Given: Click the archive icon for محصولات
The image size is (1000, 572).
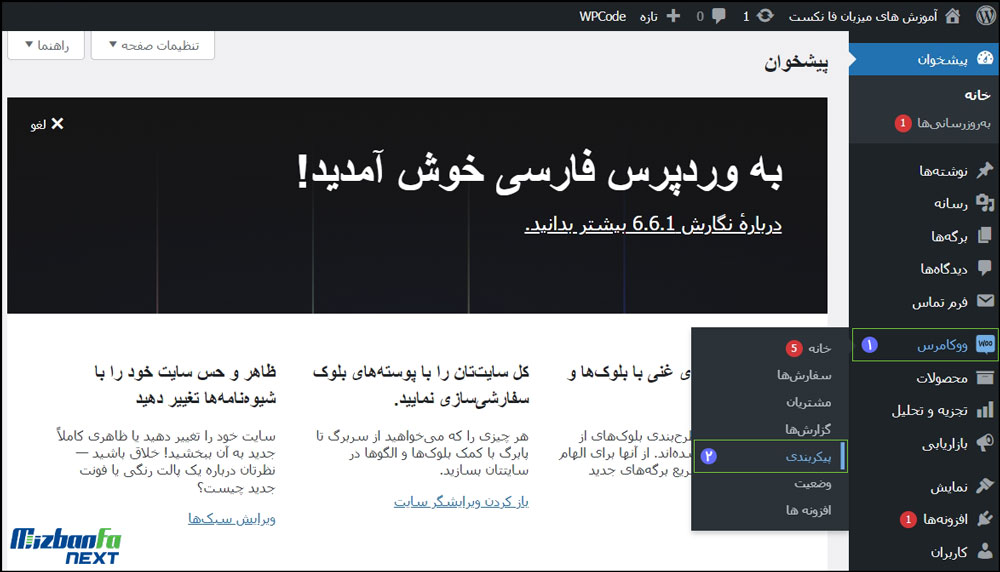Looking at the screenshot, I should click(985, 378).
